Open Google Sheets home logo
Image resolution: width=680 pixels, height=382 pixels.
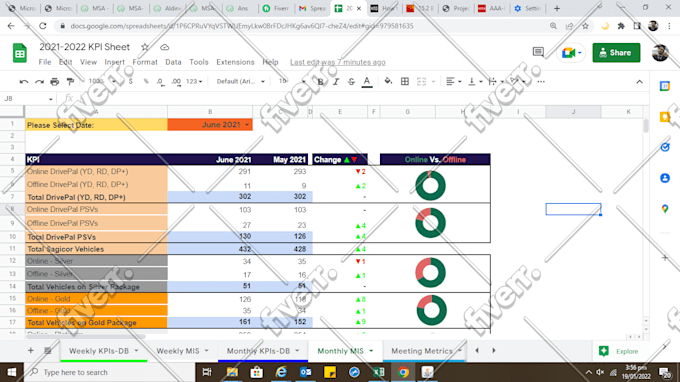20,53
